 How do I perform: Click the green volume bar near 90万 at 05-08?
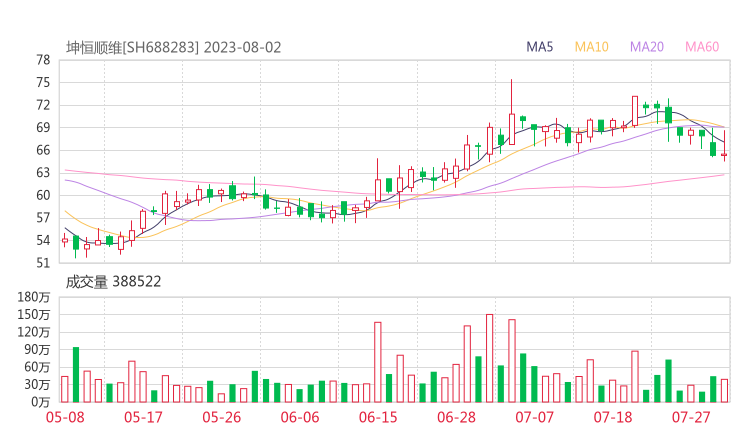coord(76,375)
